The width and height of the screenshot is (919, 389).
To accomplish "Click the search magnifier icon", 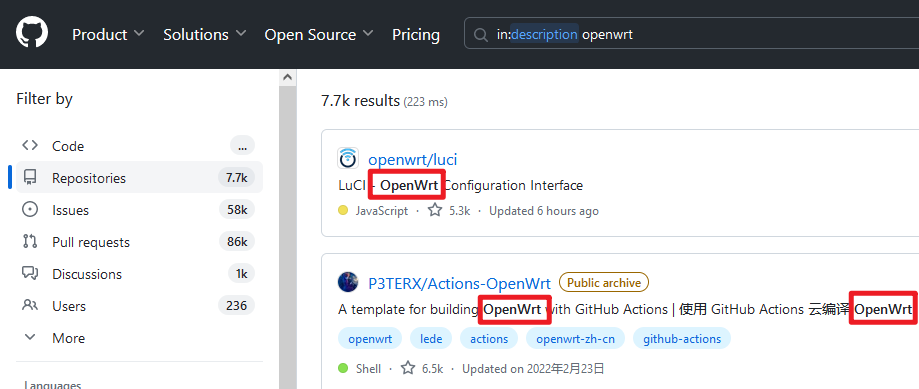I will pos(481,35).
